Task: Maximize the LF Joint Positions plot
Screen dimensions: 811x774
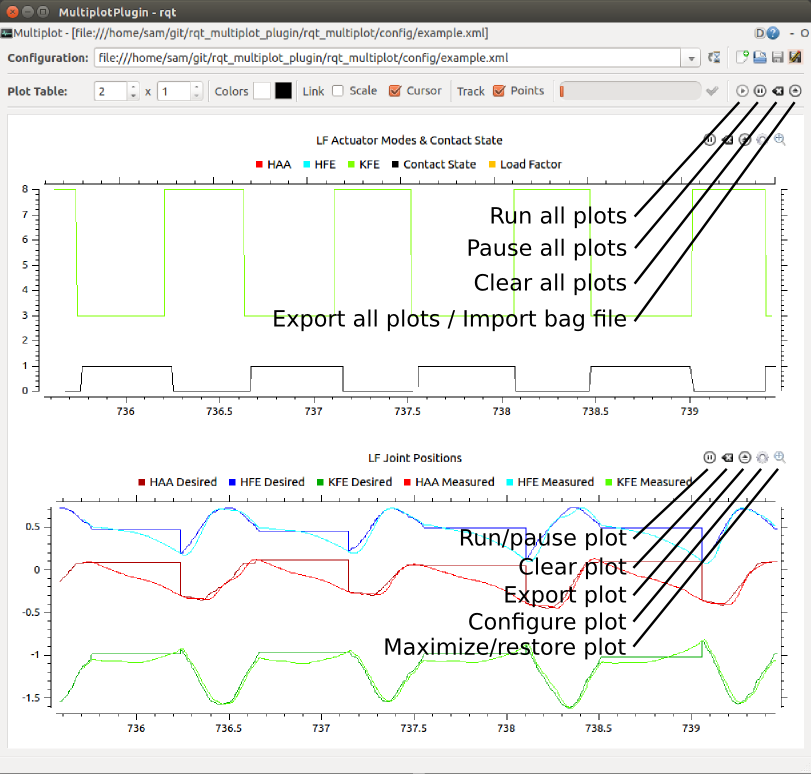Action: pos(780,457)
